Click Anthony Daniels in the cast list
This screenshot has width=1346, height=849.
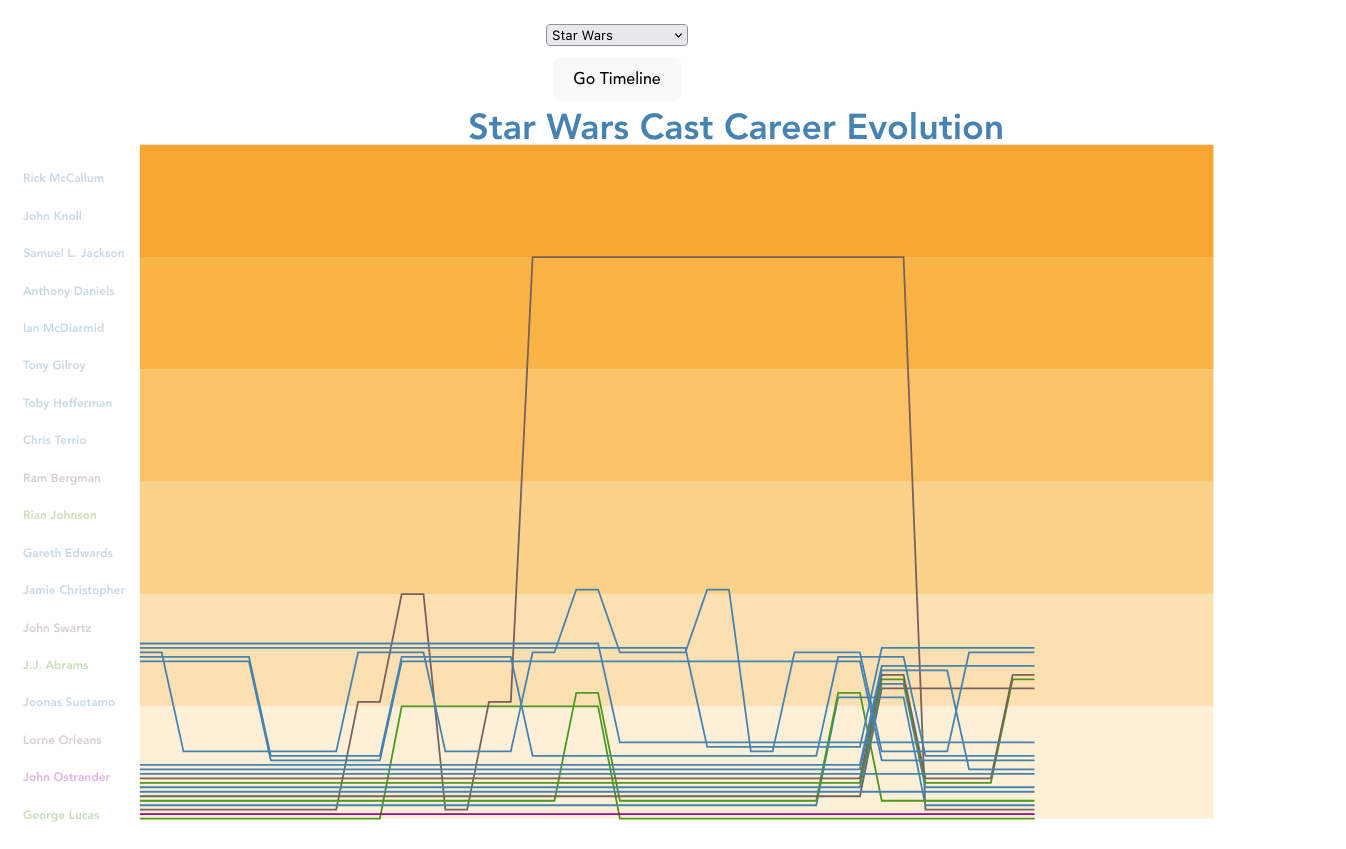click(69, 291)
